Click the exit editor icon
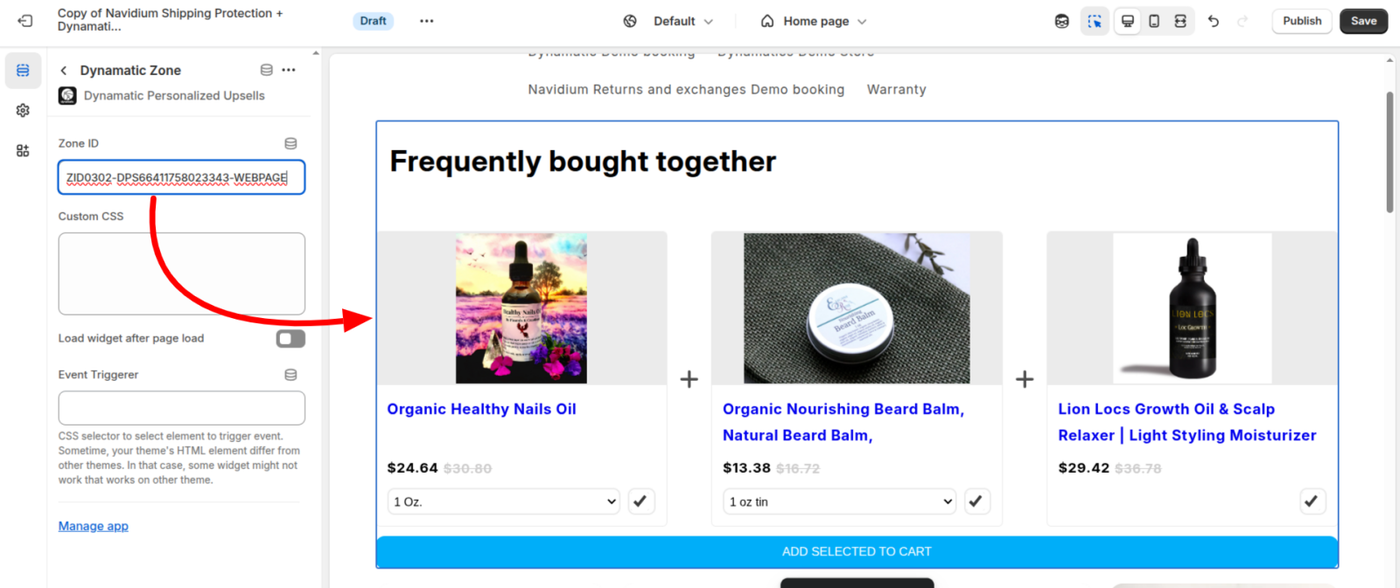Viewport: 1400px width, 588px height. click(25, 21)
